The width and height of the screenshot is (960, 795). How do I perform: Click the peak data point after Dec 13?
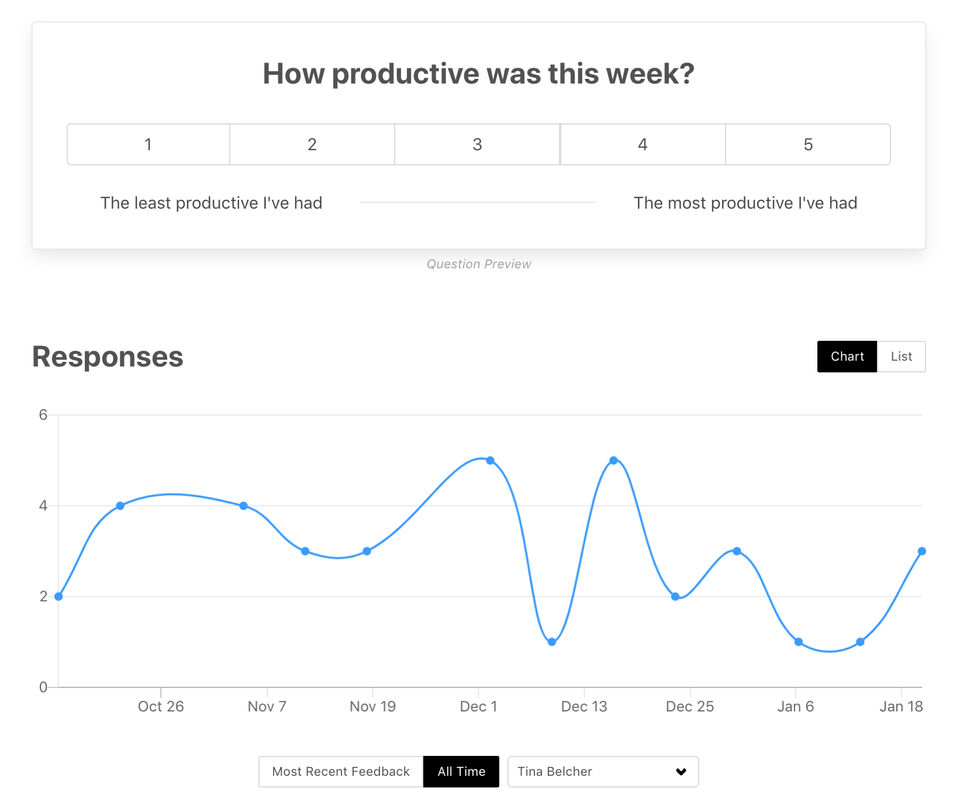click(613, 460)
